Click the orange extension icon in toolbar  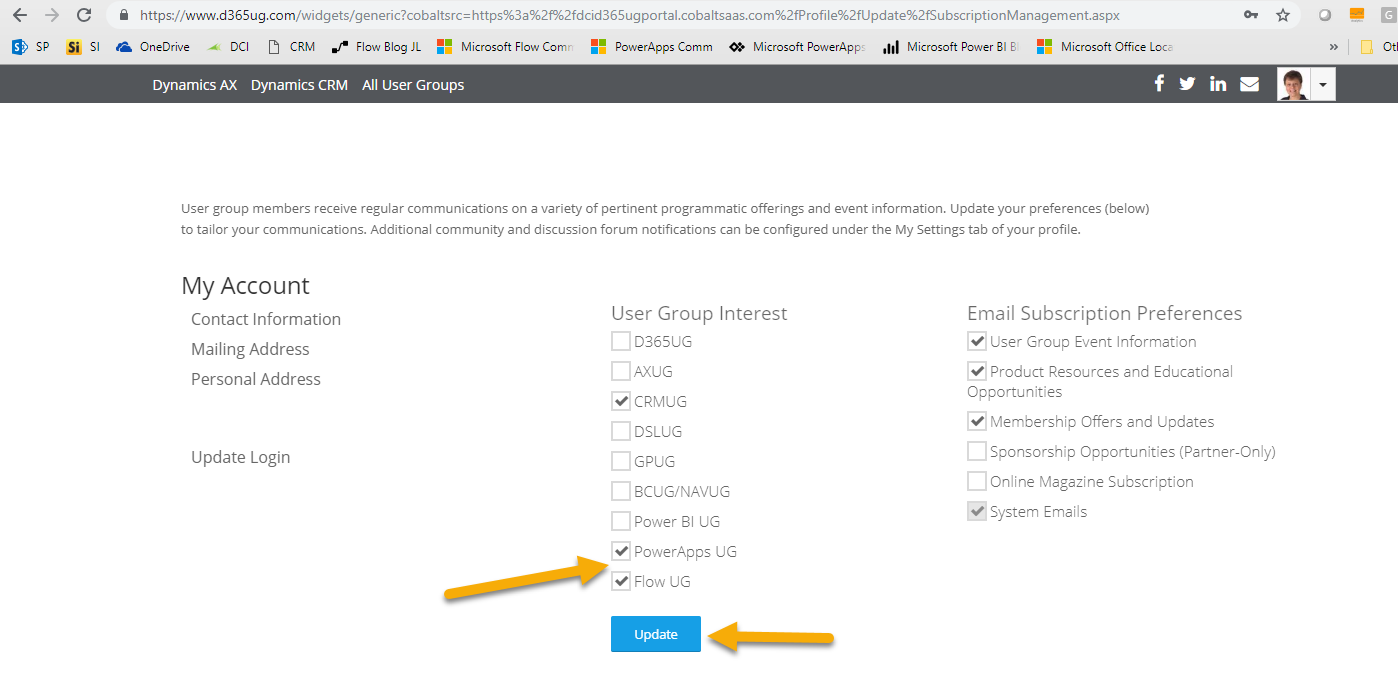(1356, 15)
